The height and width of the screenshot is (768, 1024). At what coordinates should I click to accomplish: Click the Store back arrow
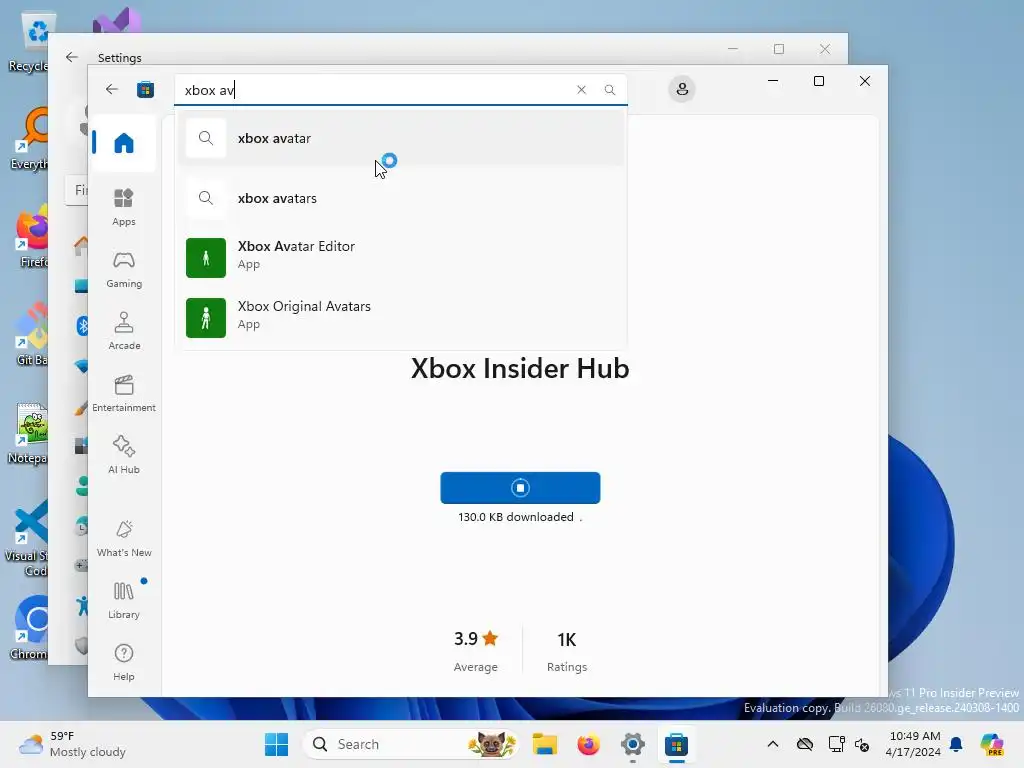click(112, 89)
